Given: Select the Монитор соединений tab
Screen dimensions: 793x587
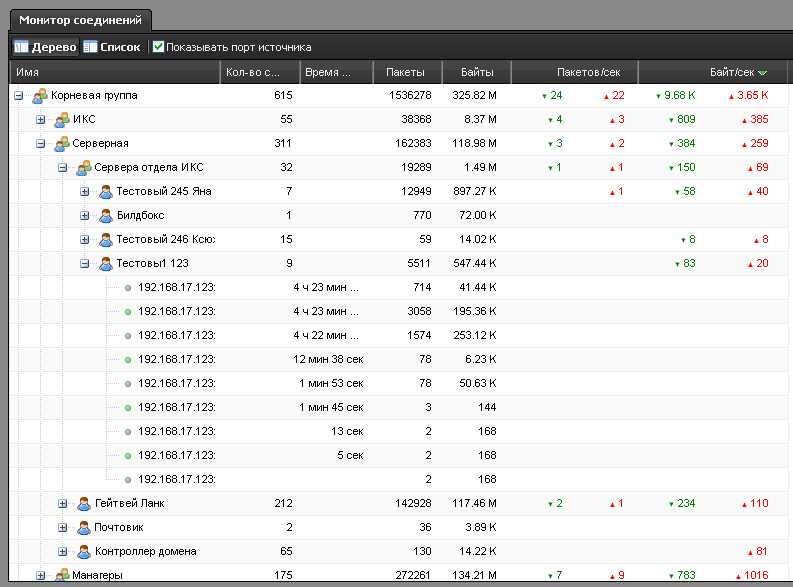Looking at the screenshot, I should 78,20.
